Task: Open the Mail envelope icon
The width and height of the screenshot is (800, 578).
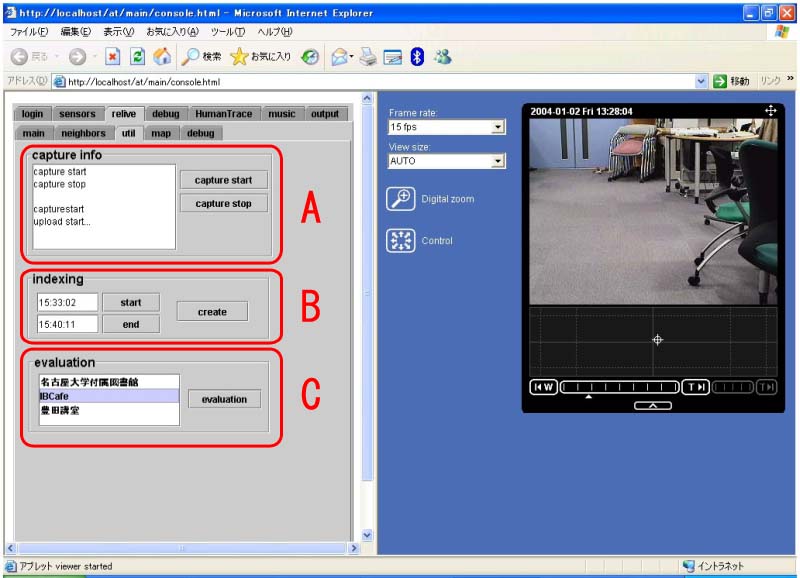Action: coord(339,57)
